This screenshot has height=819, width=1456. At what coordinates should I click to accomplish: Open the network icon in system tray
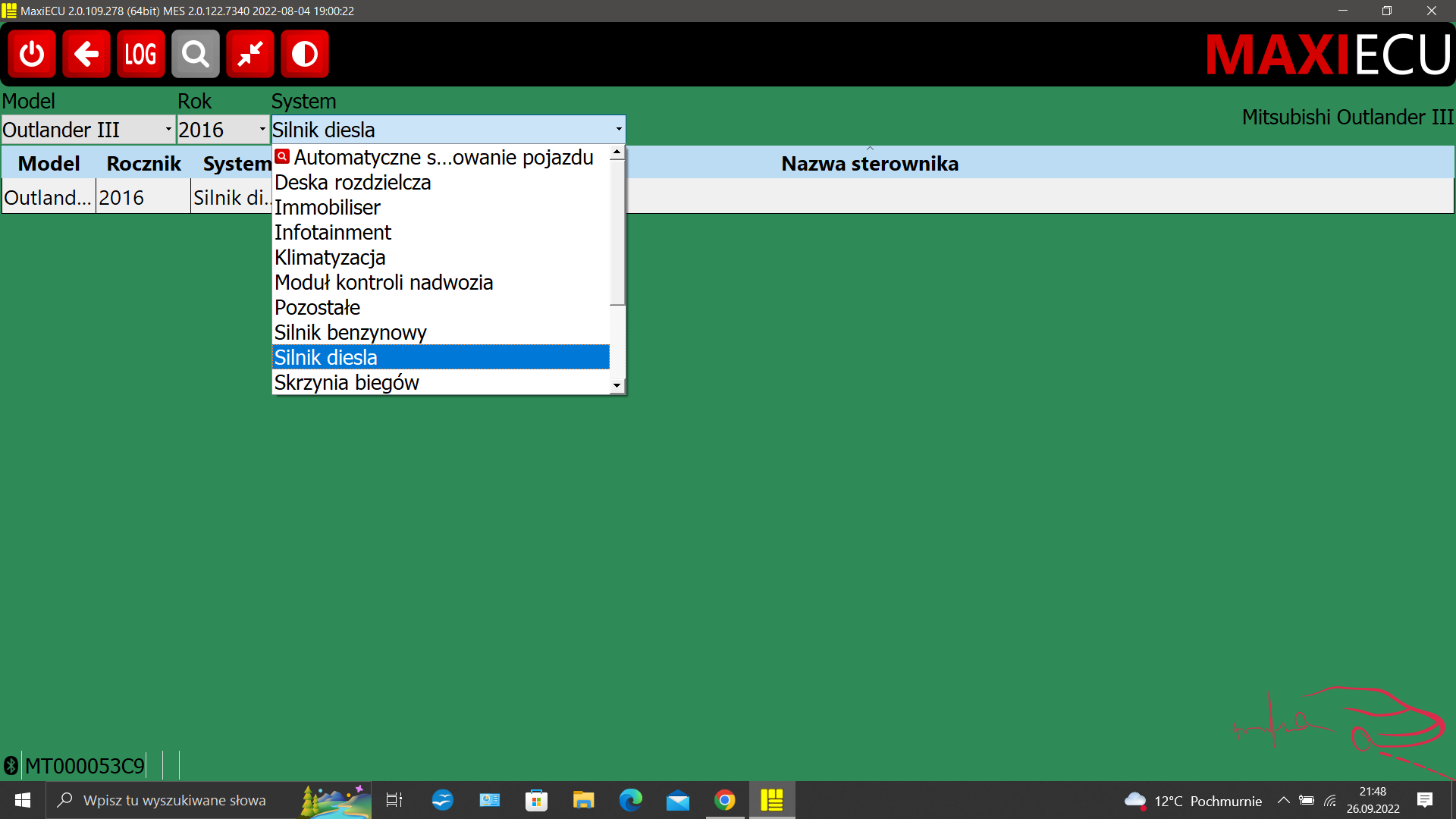click(x=1330, y=800)
